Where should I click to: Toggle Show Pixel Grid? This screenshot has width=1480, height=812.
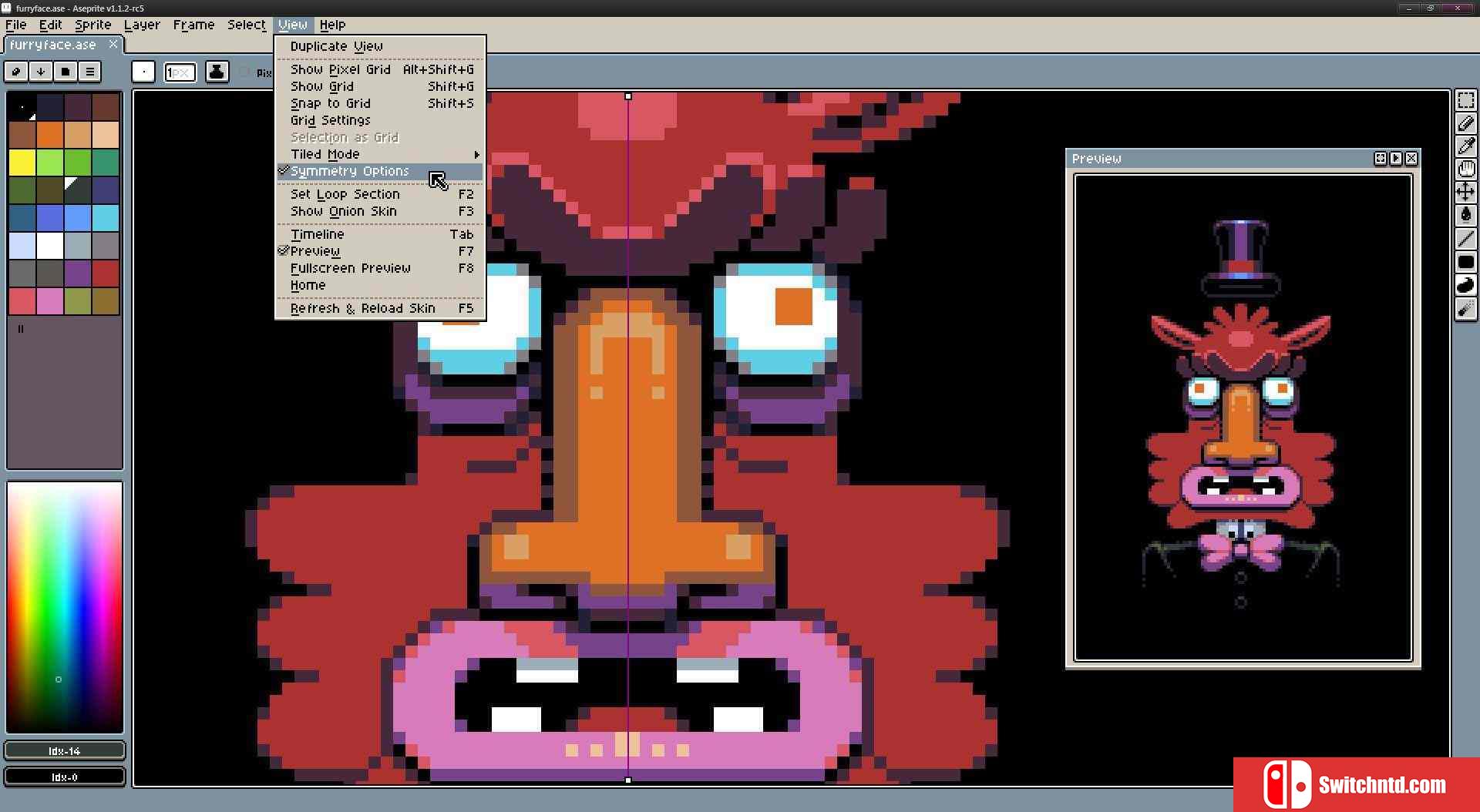380,69
